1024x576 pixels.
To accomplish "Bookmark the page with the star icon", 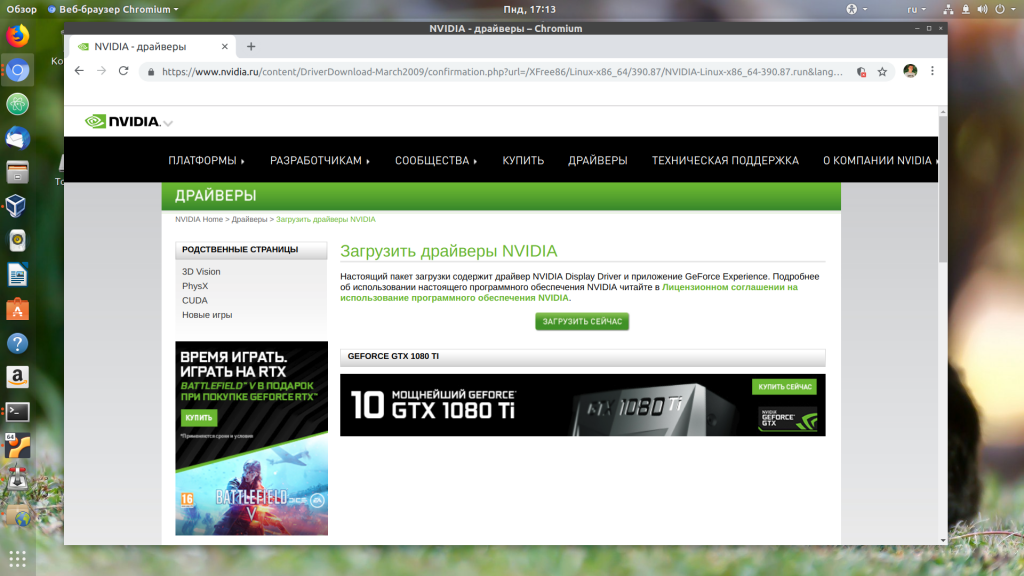I will coord(882,72).
